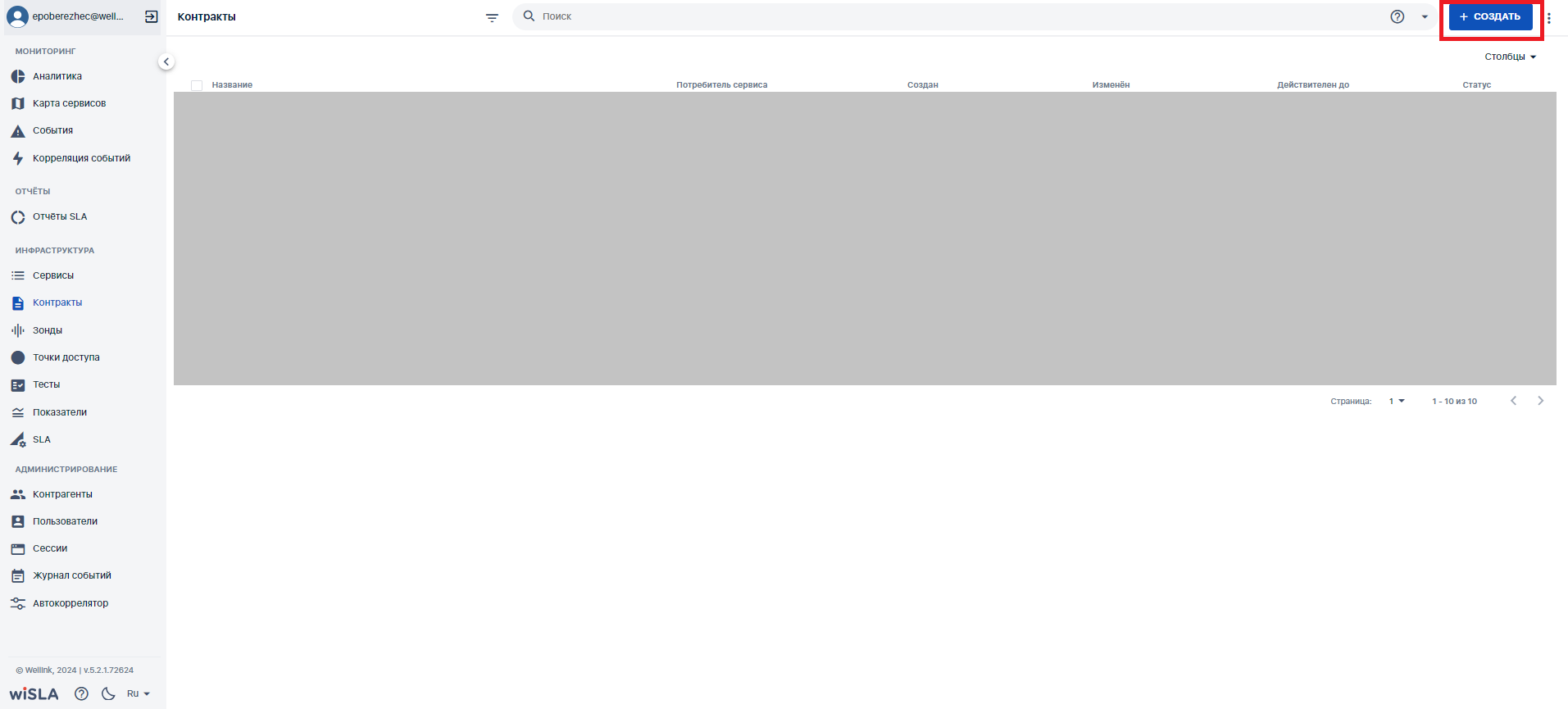Click the wiSLA logo
The width and height of the screenshot is (1568, 709).
34,694
